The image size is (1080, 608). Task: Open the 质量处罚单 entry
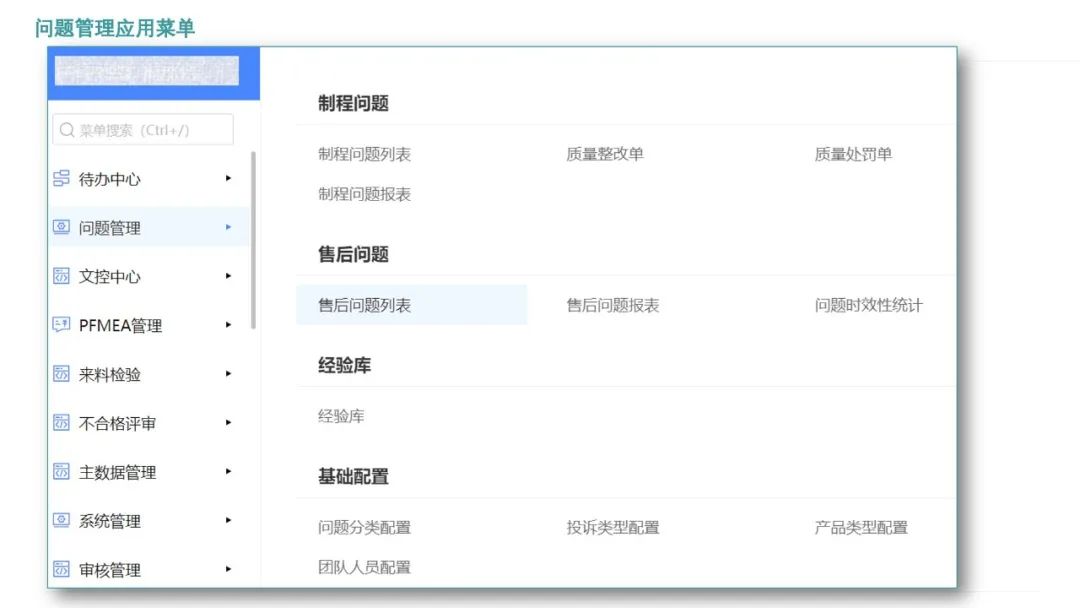point(853,154)
